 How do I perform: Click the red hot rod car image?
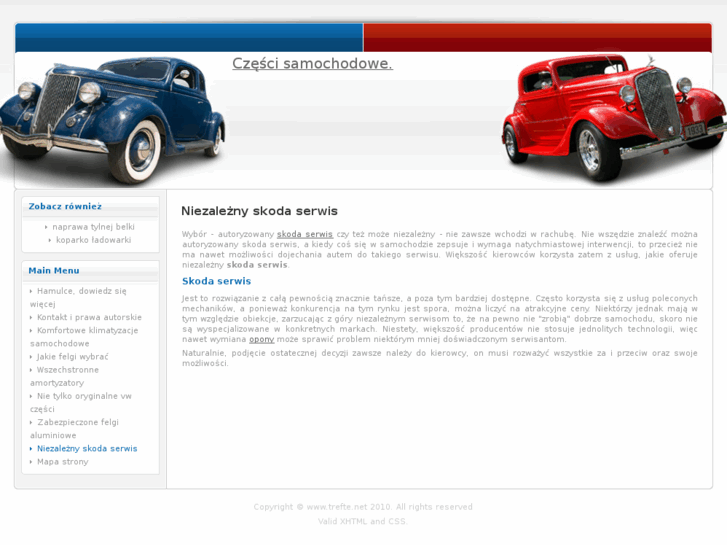tap(614, 117)
